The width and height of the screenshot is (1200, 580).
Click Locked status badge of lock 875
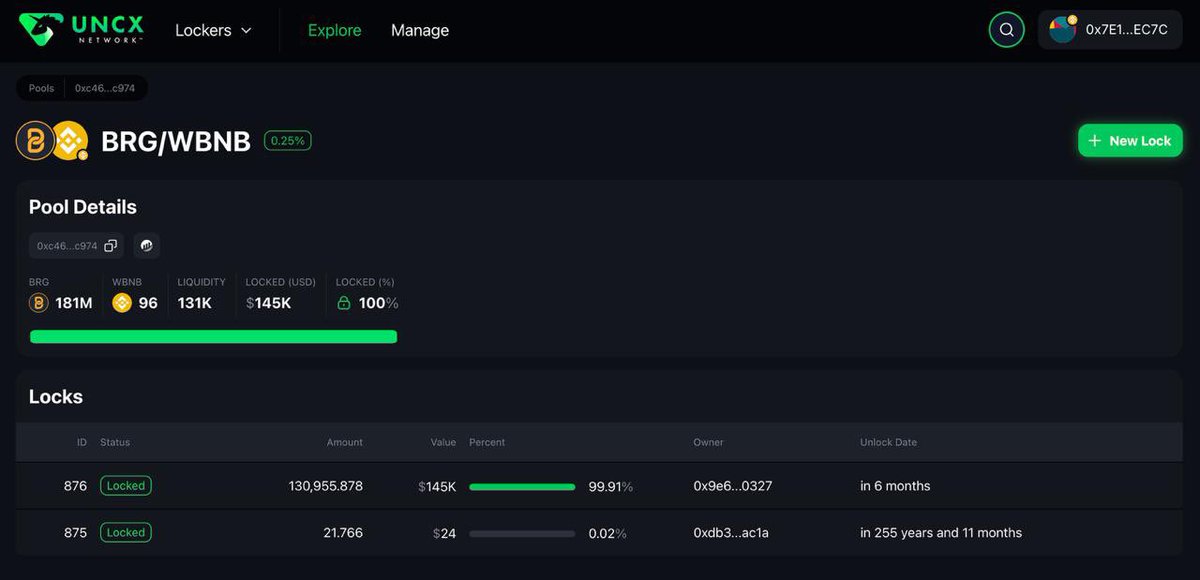coord(126,533)
